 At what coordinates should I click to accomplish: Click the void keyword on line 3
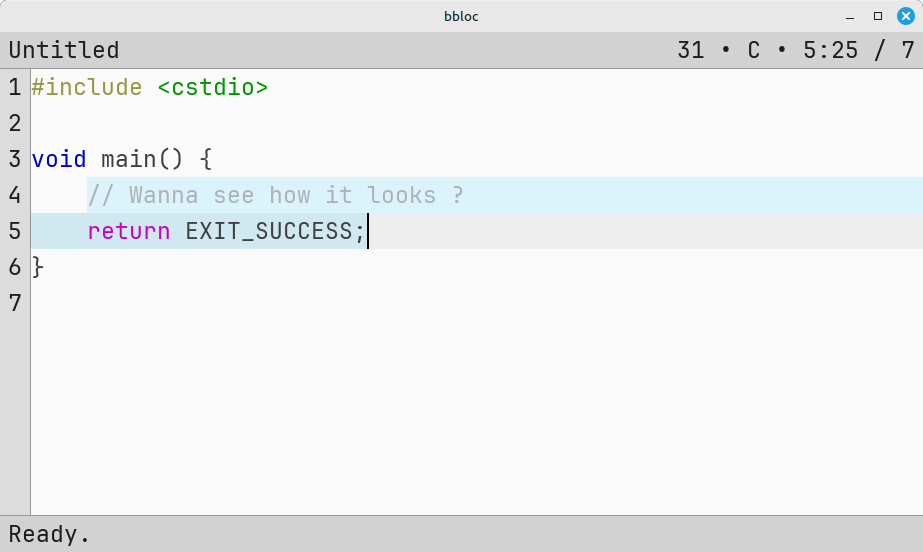(59, 159)
